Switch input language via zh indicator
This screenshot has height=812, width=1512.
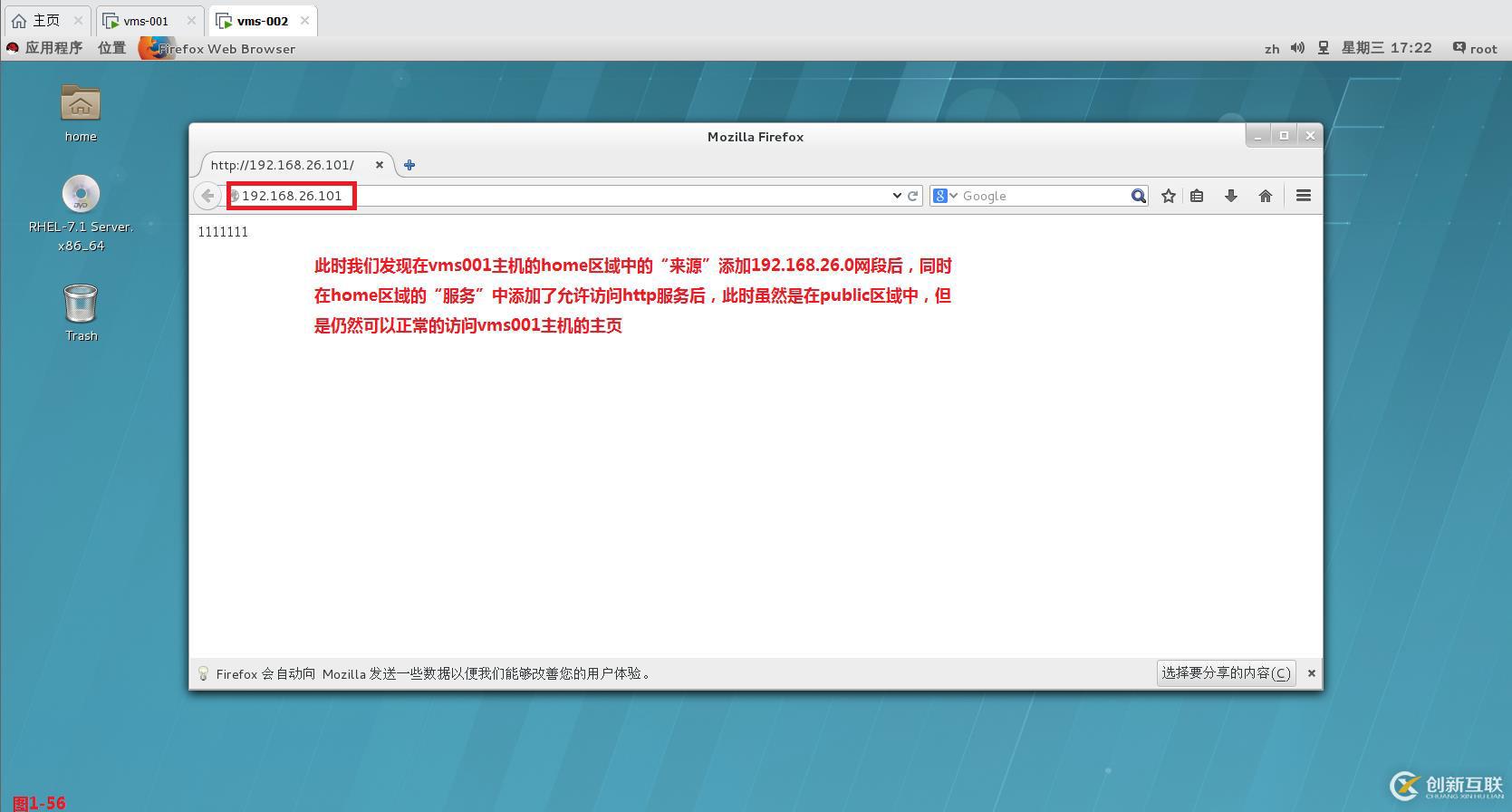coord(1272,49)
